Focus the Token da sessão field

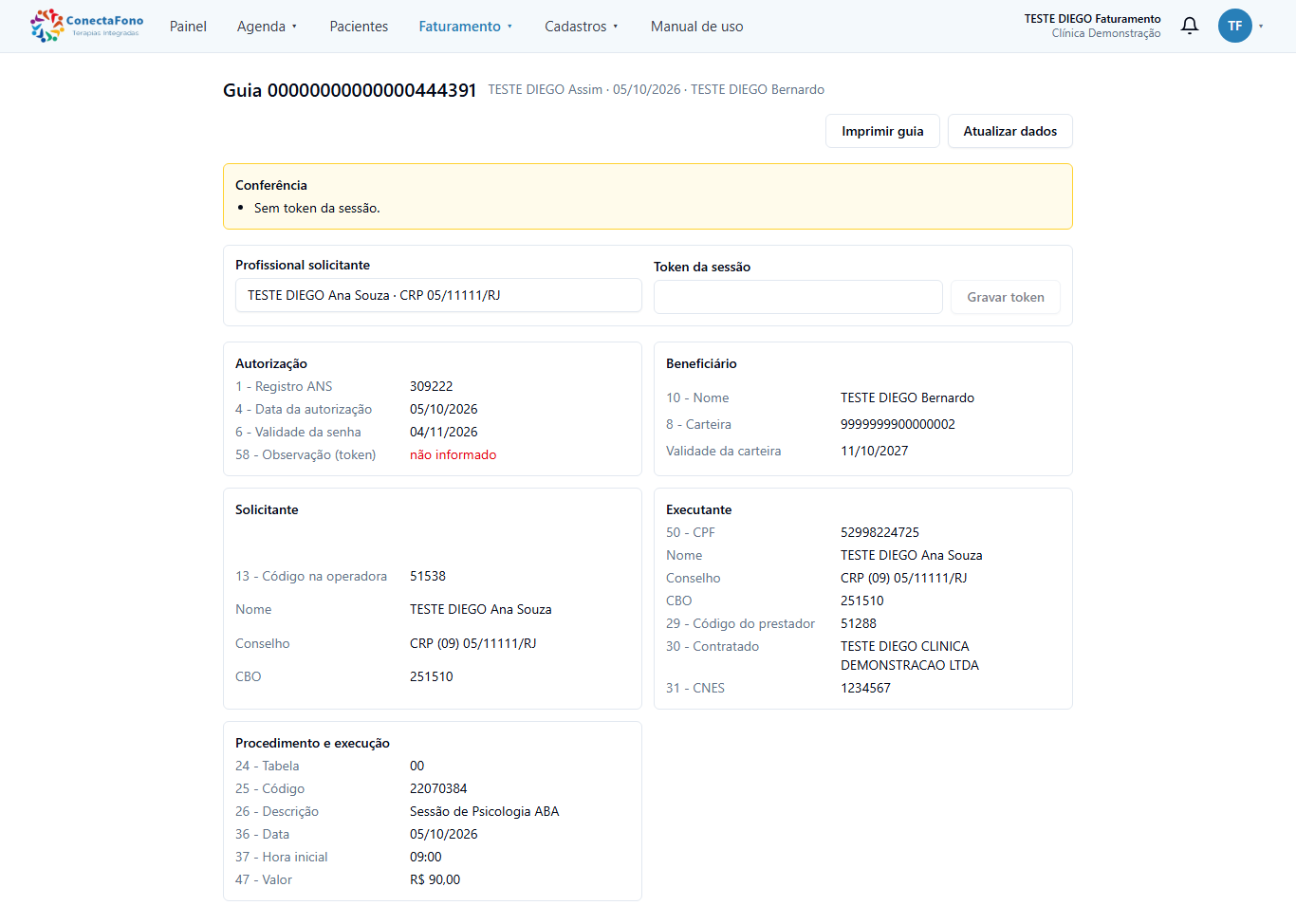click(798, 297)
